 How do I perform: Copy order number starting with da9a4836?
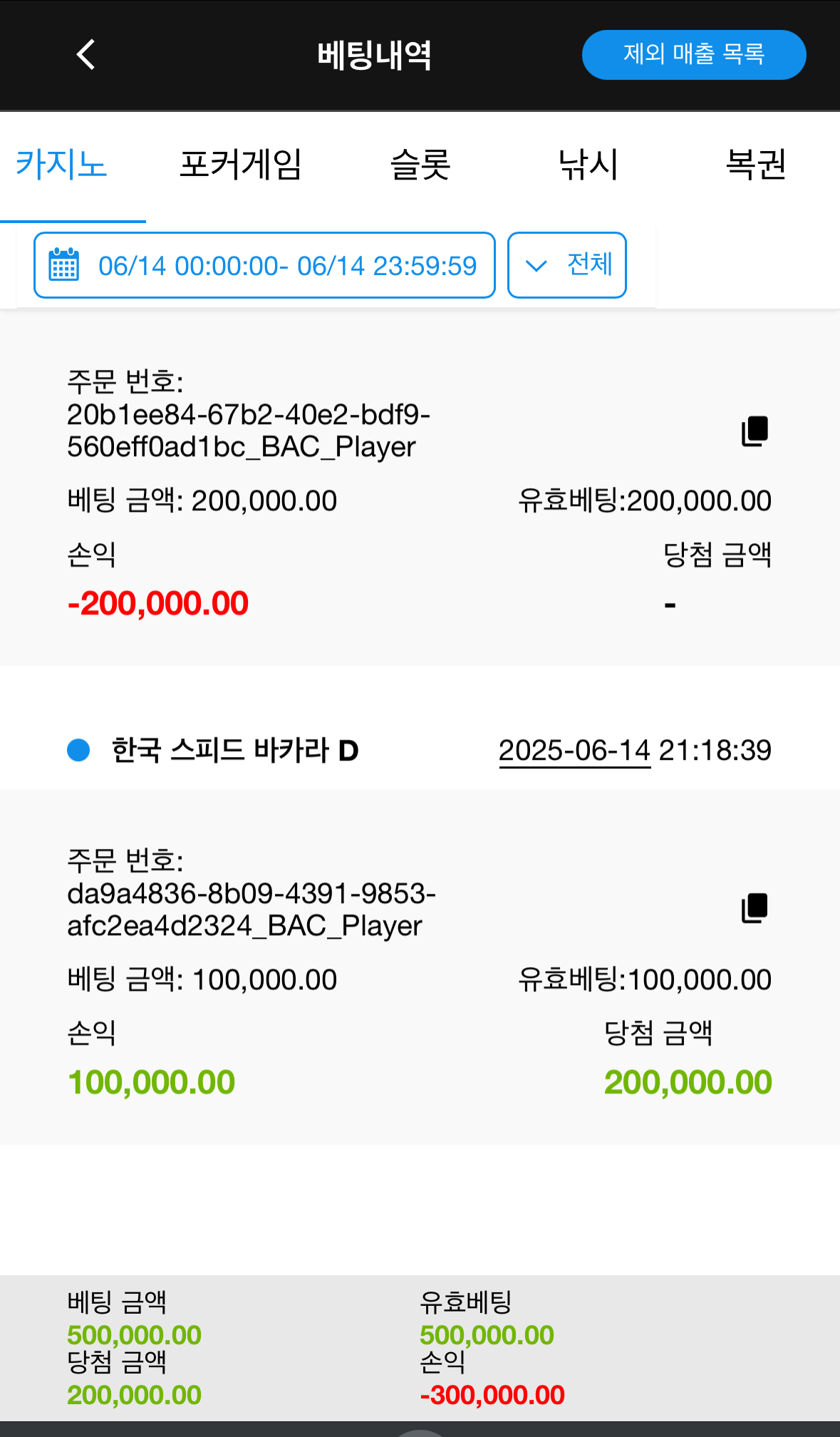pyautogui.click(x=755, y=908)
